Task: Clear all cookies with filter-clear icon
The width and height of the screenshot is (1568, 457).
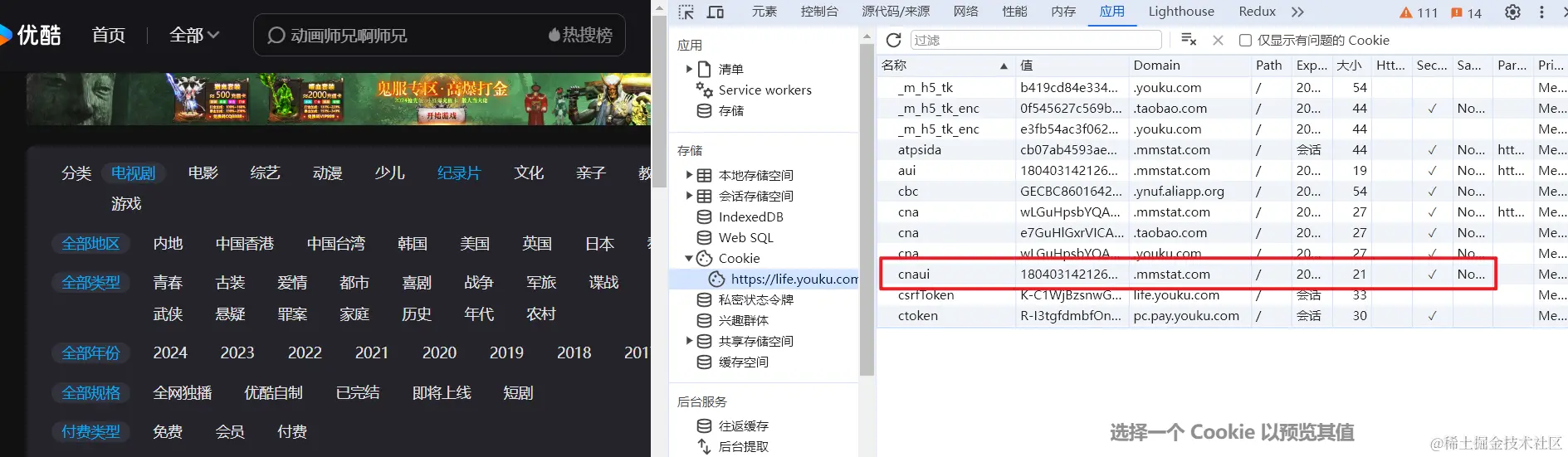Action: coord(1189,40)
